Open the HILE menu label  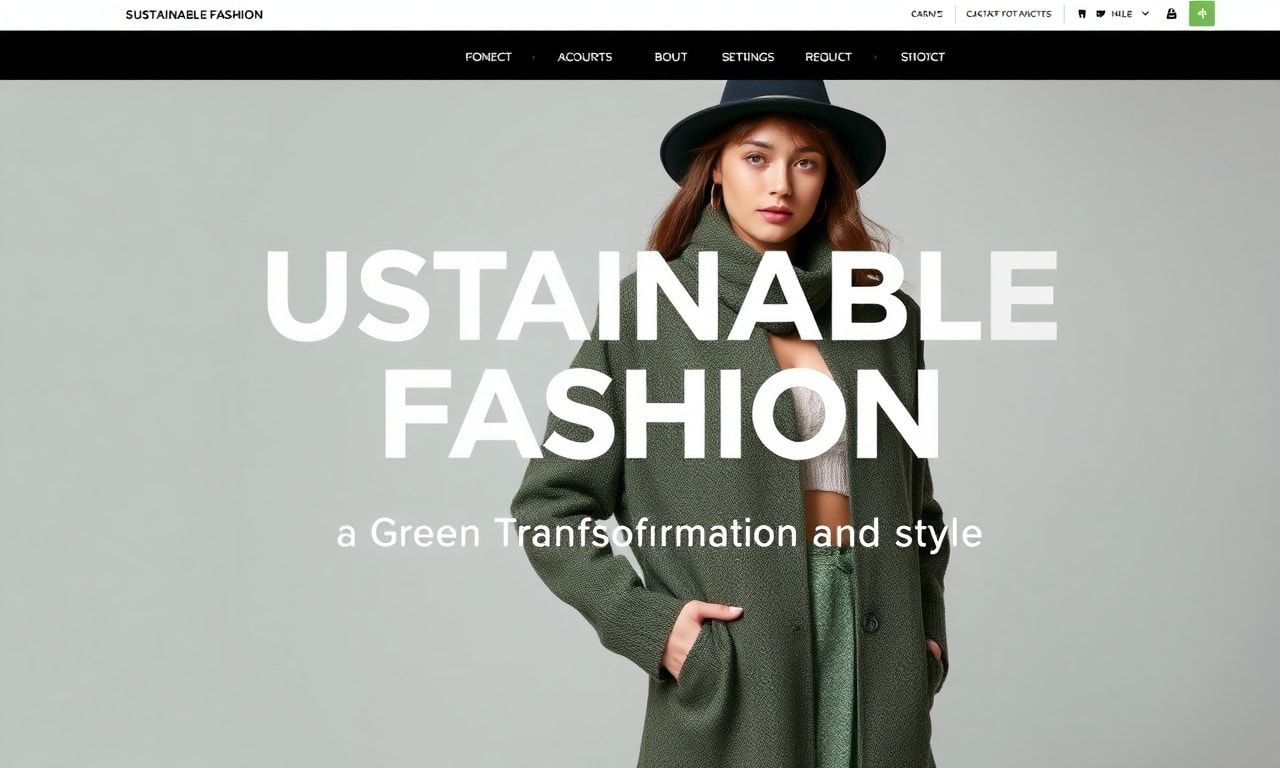(x=1121, y=14)
